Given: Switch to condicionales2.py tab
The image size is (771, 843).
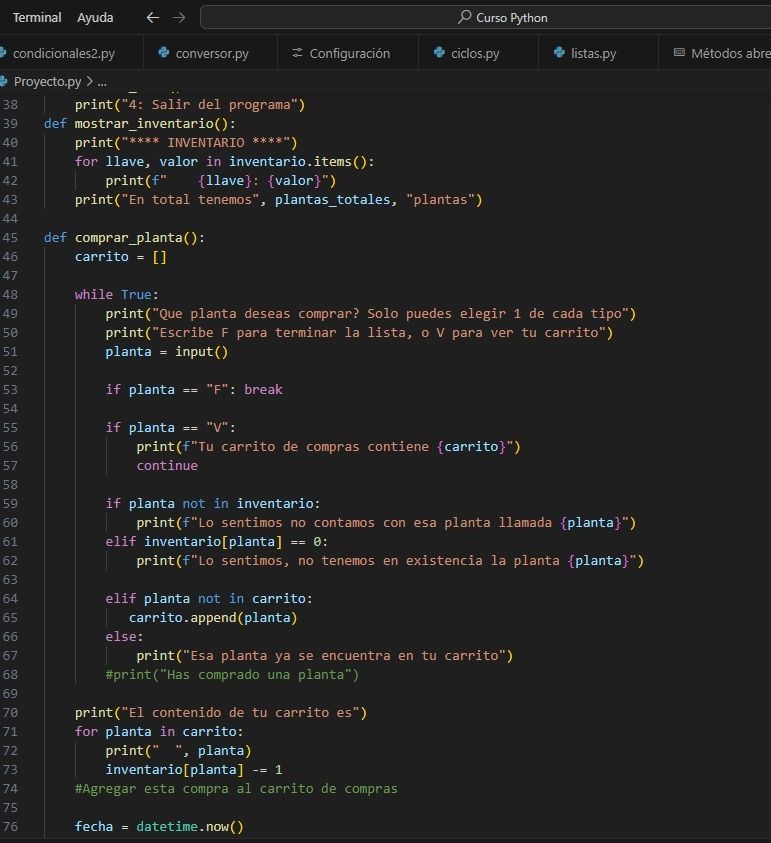Looking at the screenshot, I should 63,53.
